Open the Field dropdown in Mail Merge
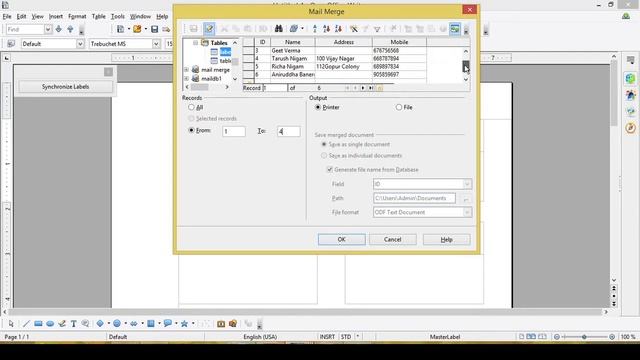 click(x=467, y=184)
